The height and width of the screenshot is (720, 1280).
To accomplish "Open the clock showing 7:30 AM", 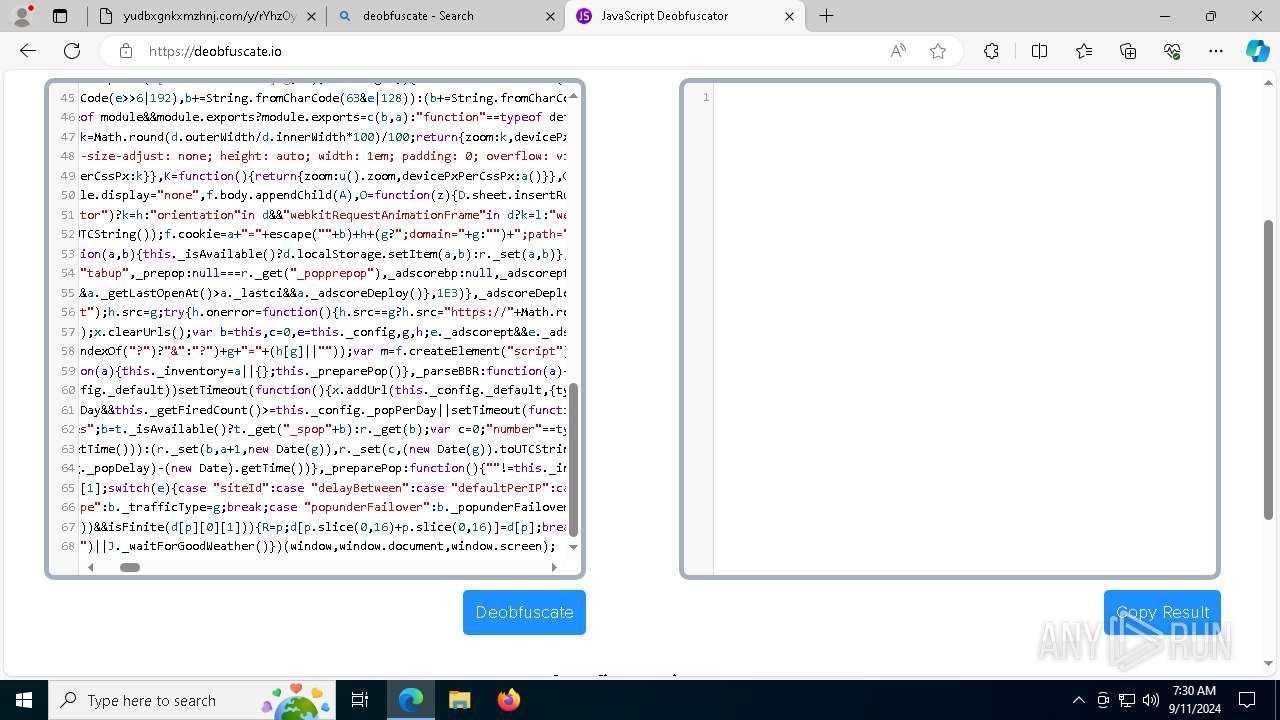I will click(x=1194, y=700).
